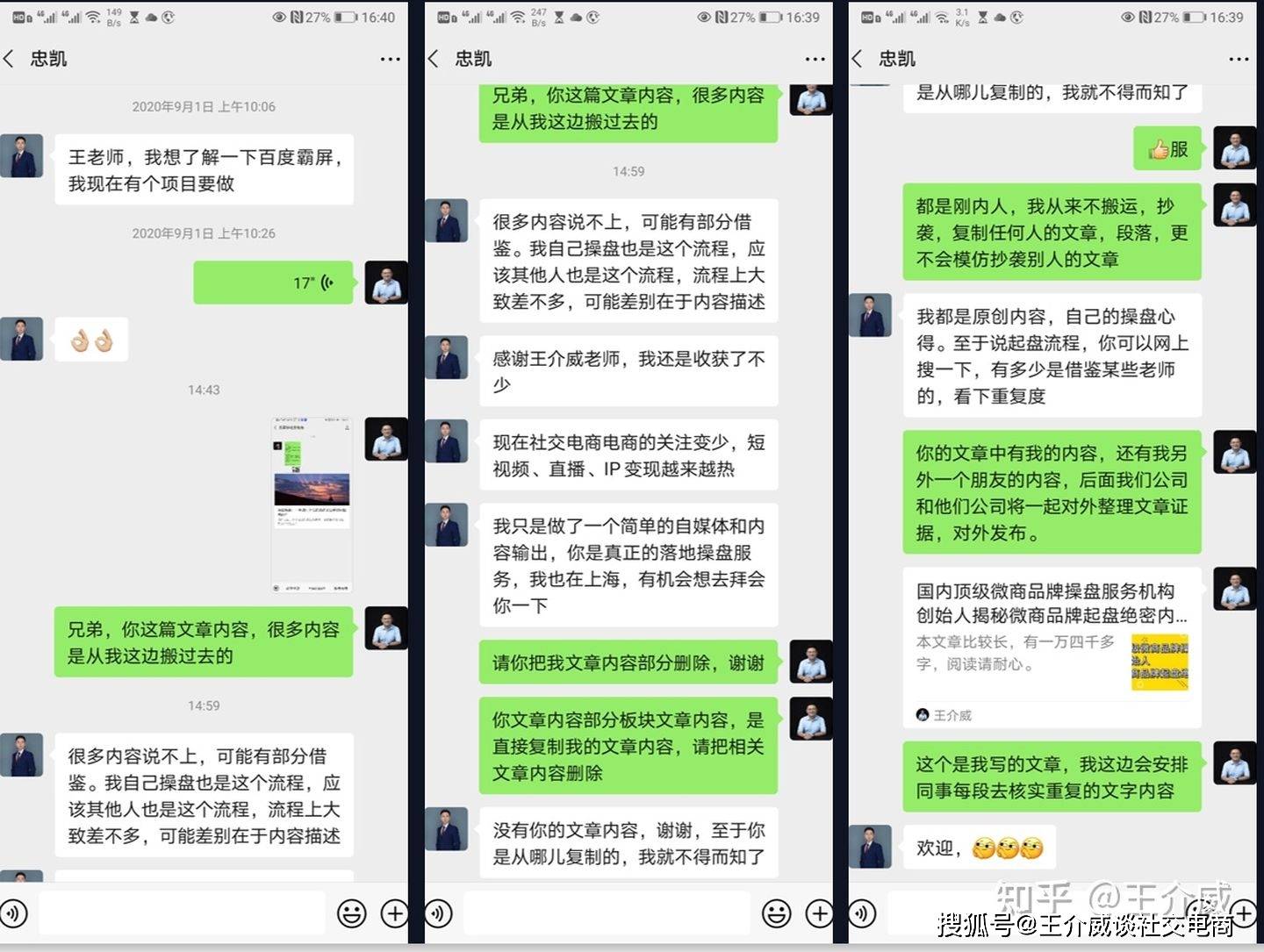Switch to voice input in middle chat

pyautogui.click(x=438, y=913)
